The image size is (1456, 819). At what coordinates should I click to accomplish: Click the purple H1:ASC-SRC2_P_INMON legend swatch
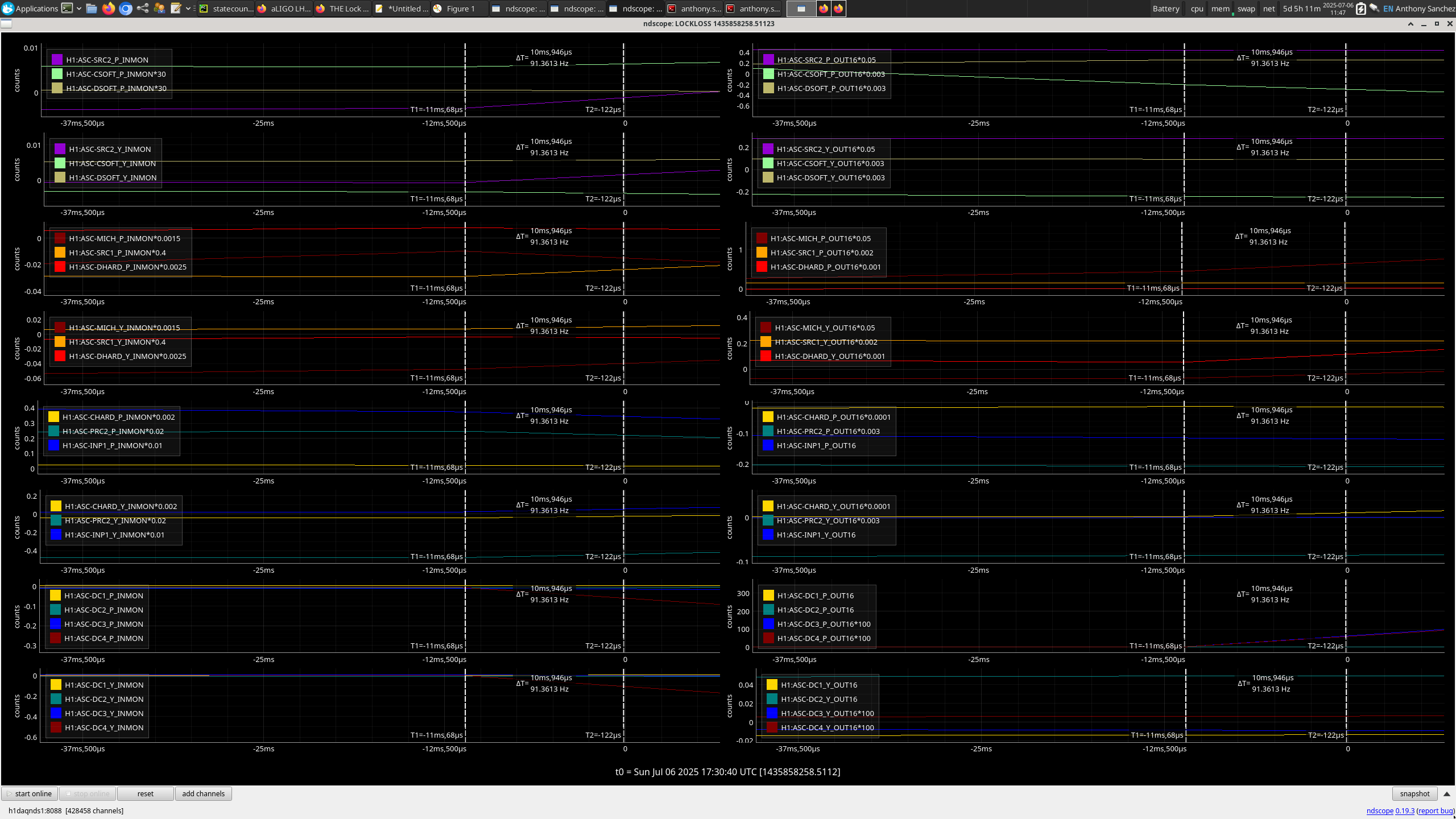pos(57,59)
